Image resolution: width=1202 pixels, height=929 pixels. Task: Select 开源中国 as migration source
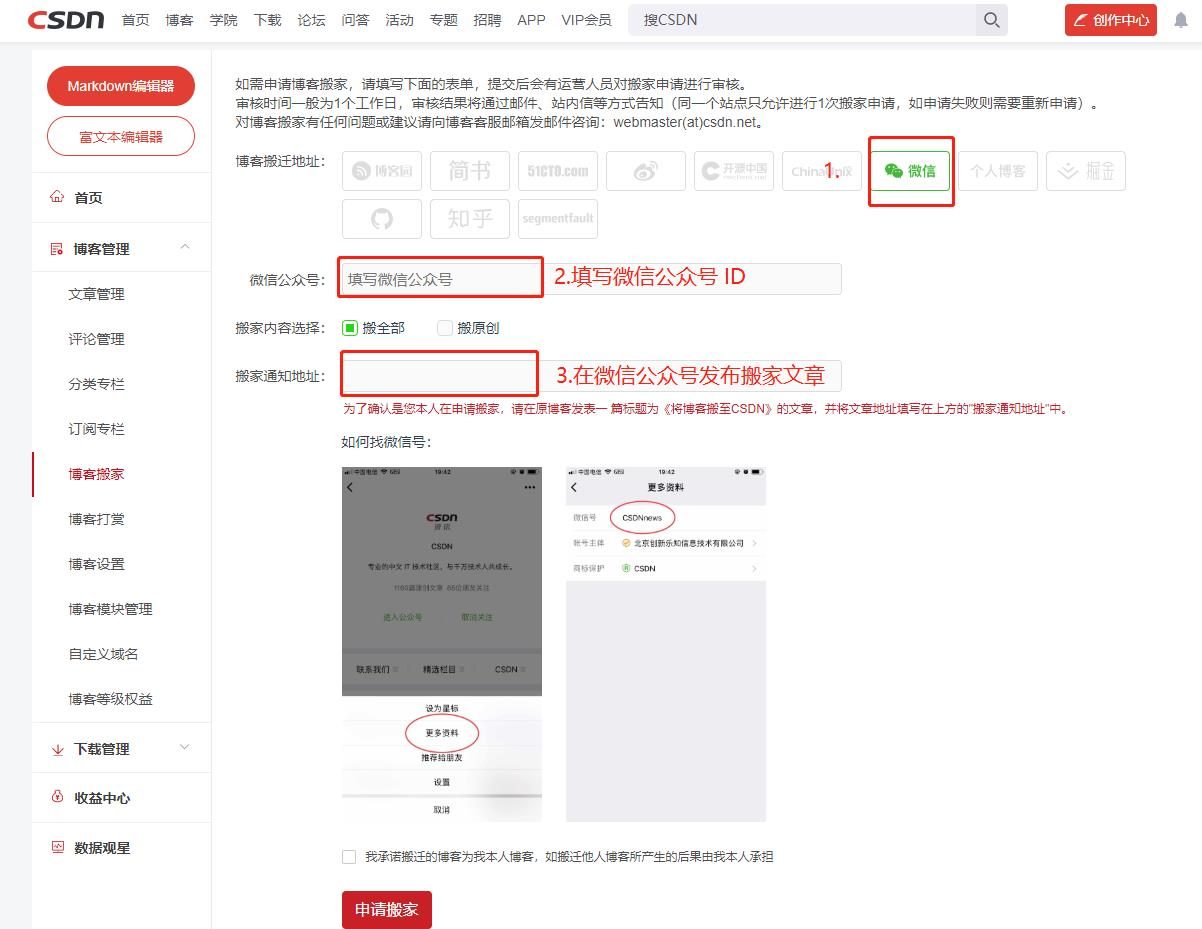coord(734,171)
